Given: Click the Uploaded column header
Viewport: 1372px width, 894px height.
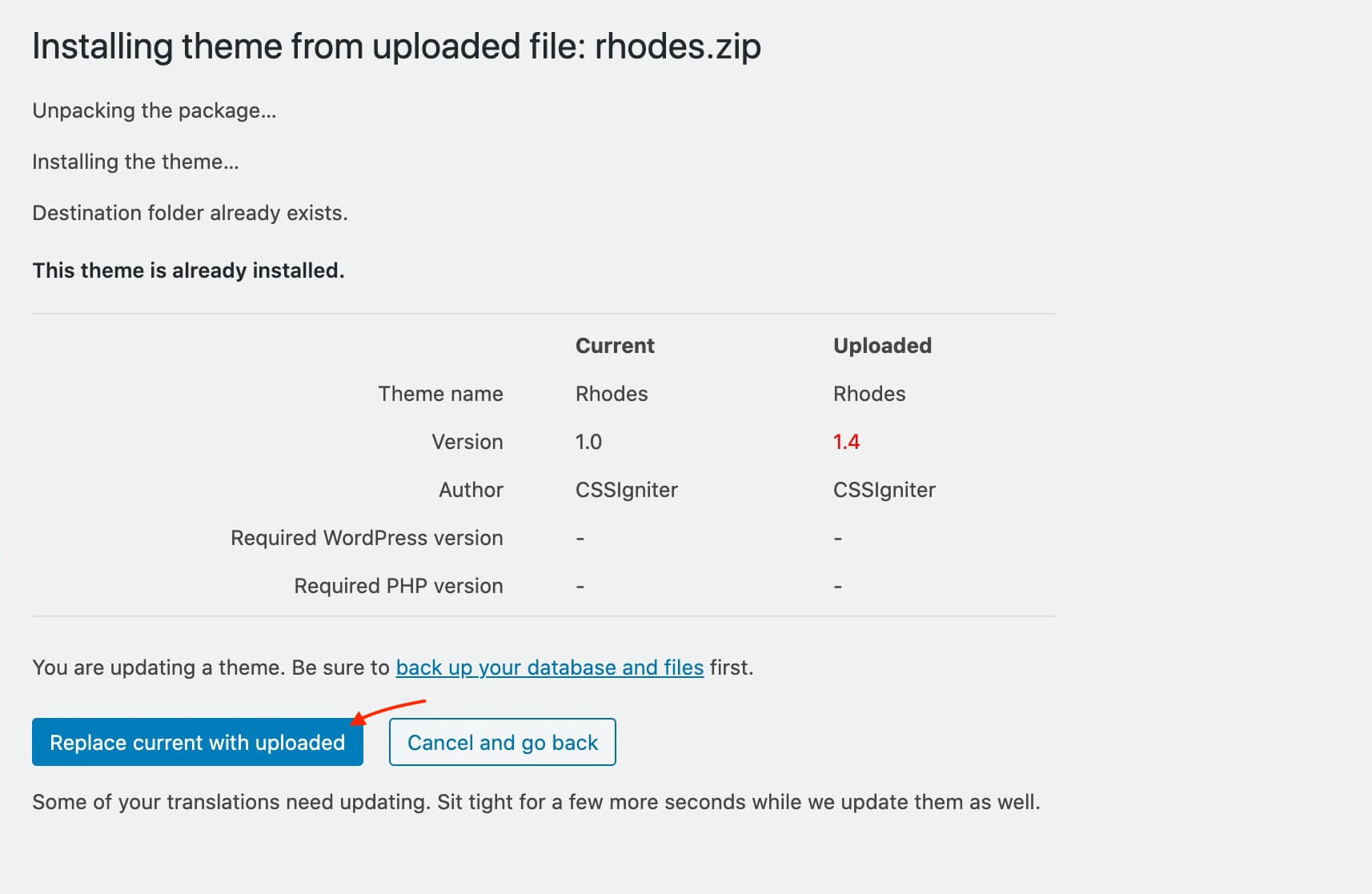Looking at the screenshot, I should click(x=882, y=346).
